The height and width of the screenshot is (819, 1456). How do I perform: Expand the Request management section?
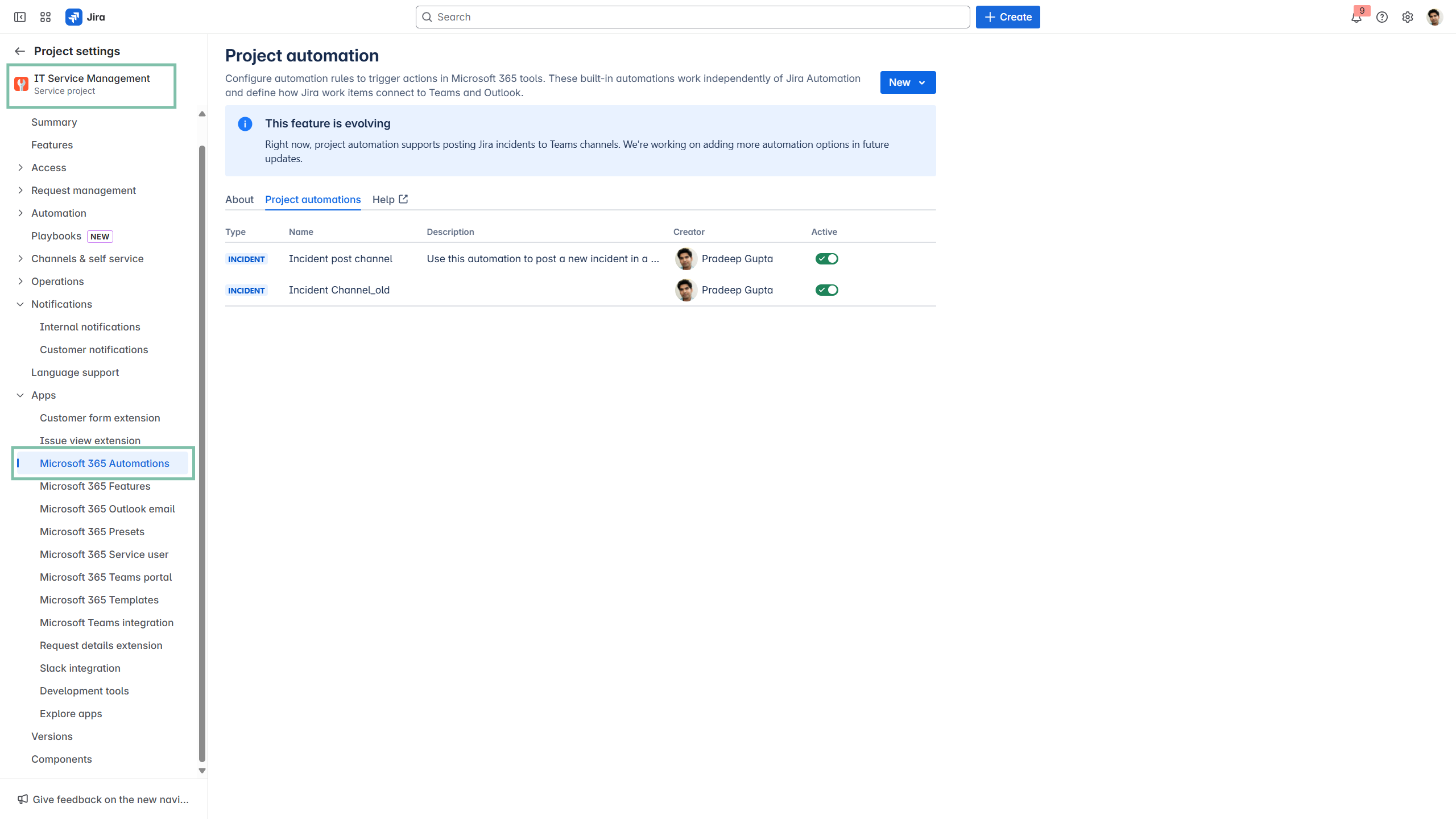(x=20, y=191)
